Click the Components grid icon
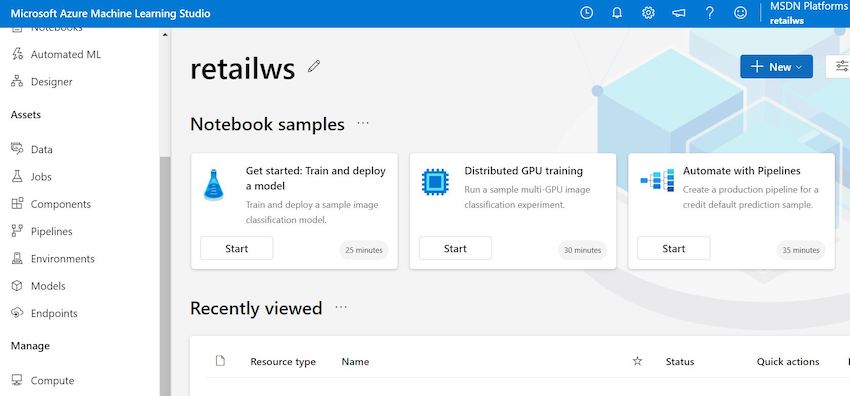 point(17,204)
